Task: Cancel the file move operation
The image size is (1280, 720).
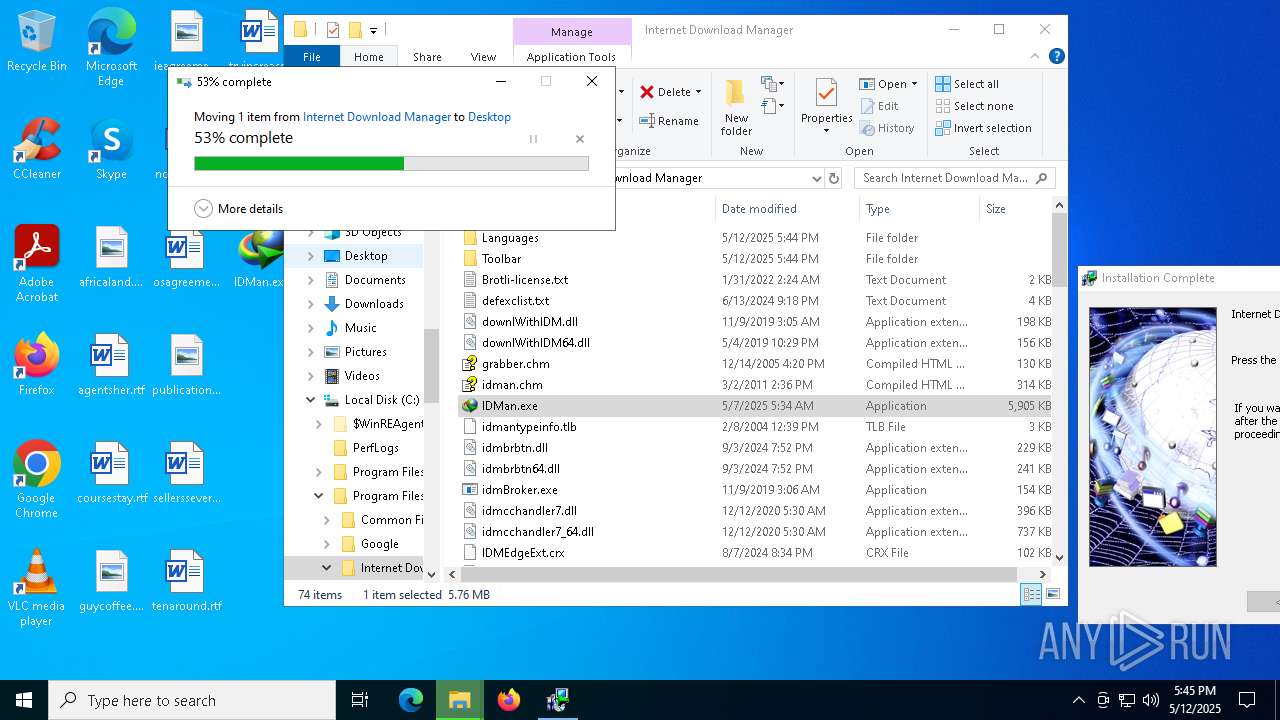Action: point(580,139)
